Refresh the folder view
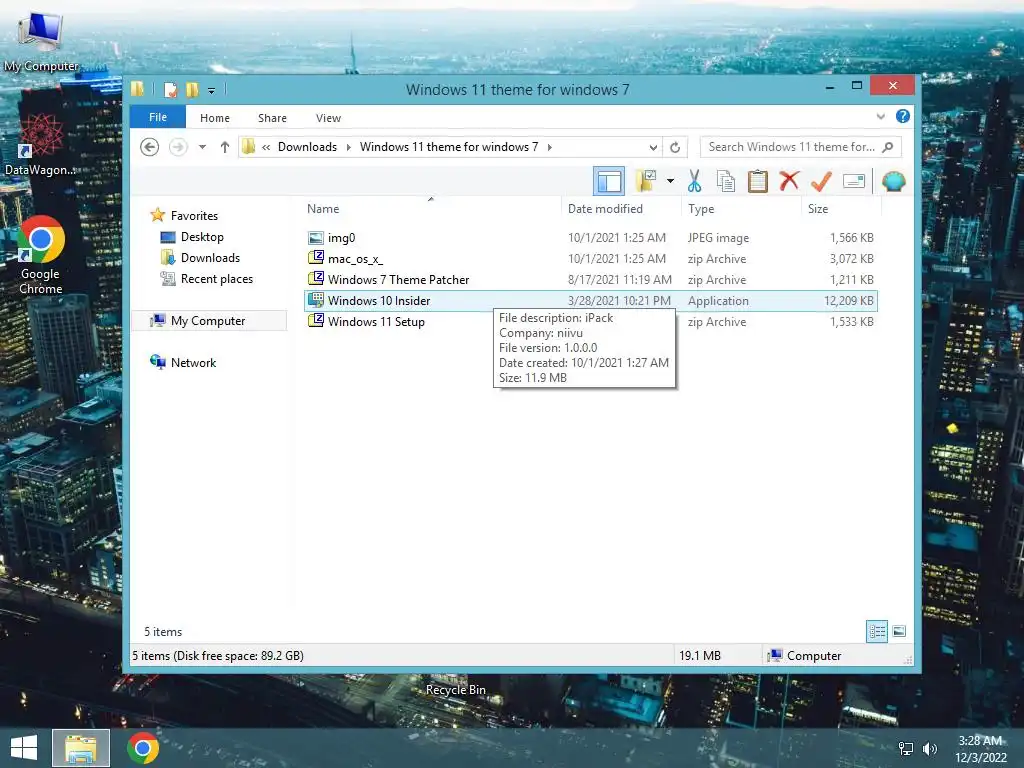The width and height of the screenshot is (1024, 768). [x=675, y=147]
